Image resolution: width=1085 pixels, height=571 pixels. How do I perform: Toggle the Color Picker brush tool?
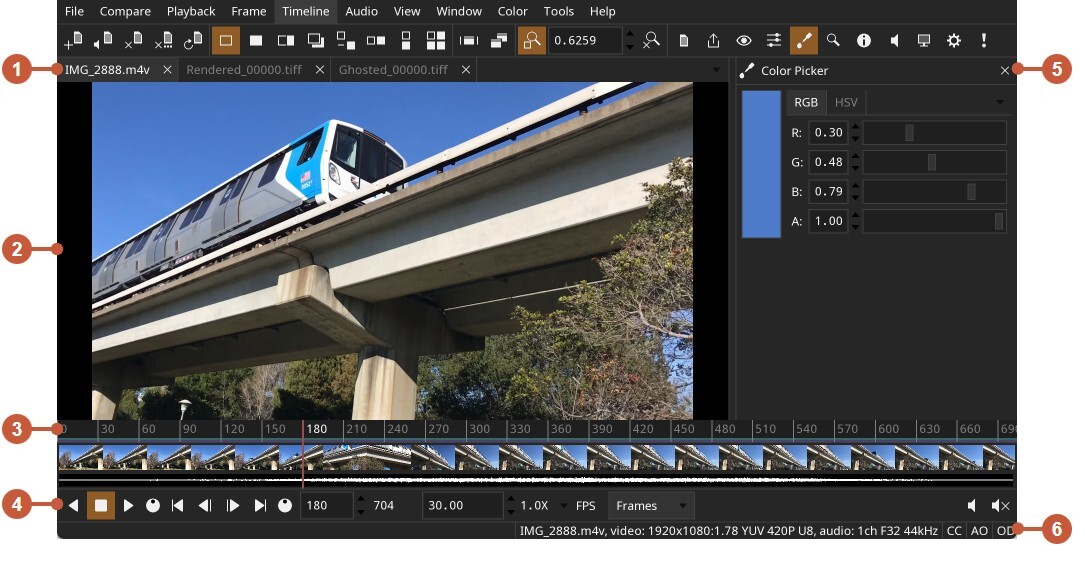pos(803,41)
